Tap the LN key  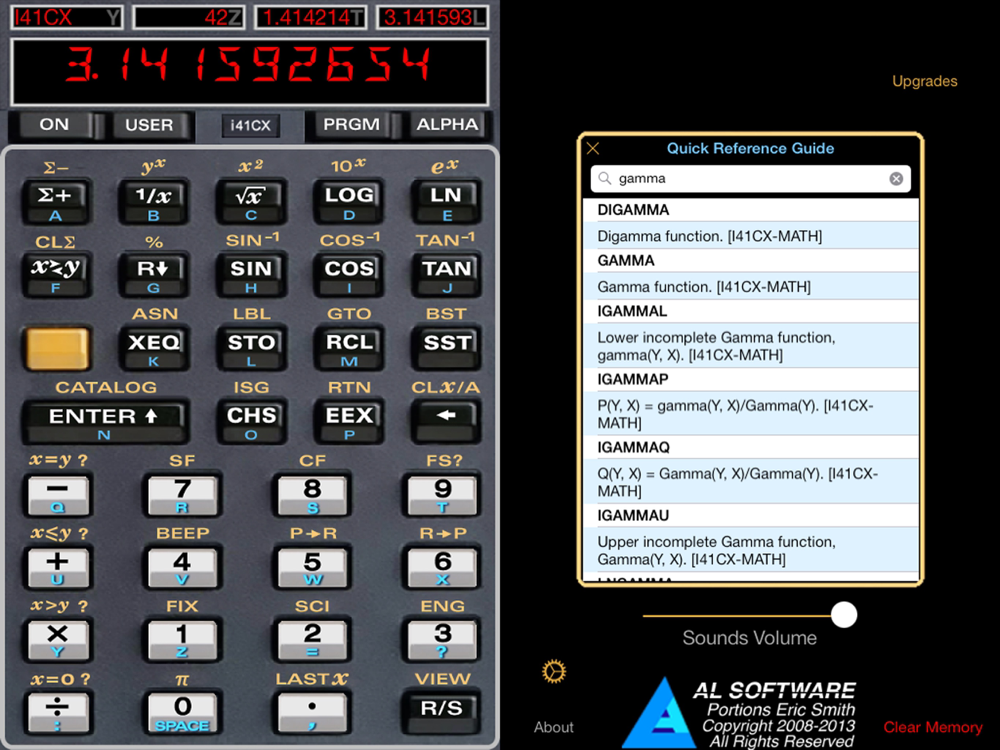446,201
